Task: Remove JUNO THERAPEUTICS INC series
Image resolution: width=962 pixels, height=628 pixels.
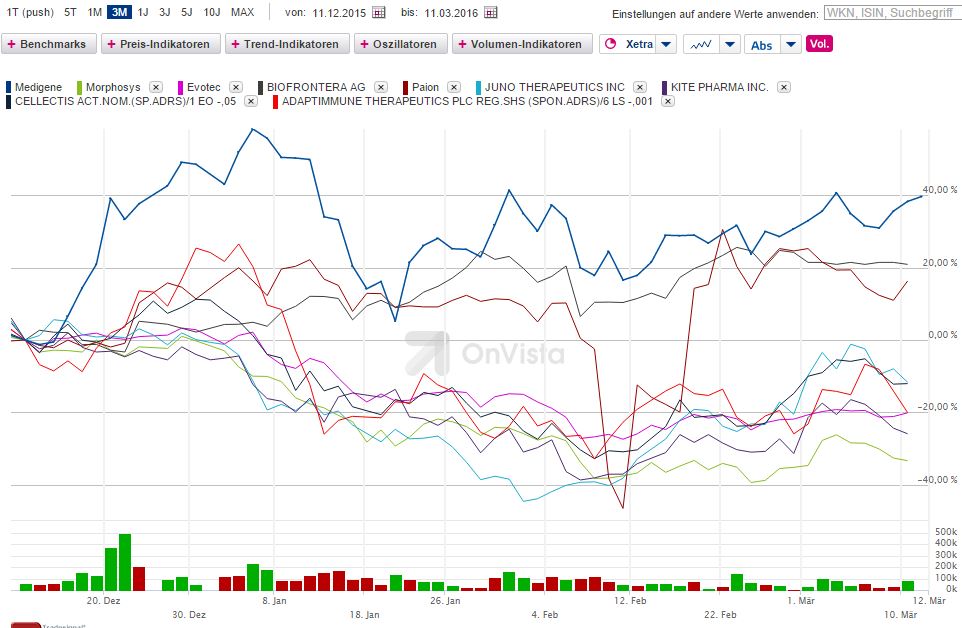Action: coord(640,87)
